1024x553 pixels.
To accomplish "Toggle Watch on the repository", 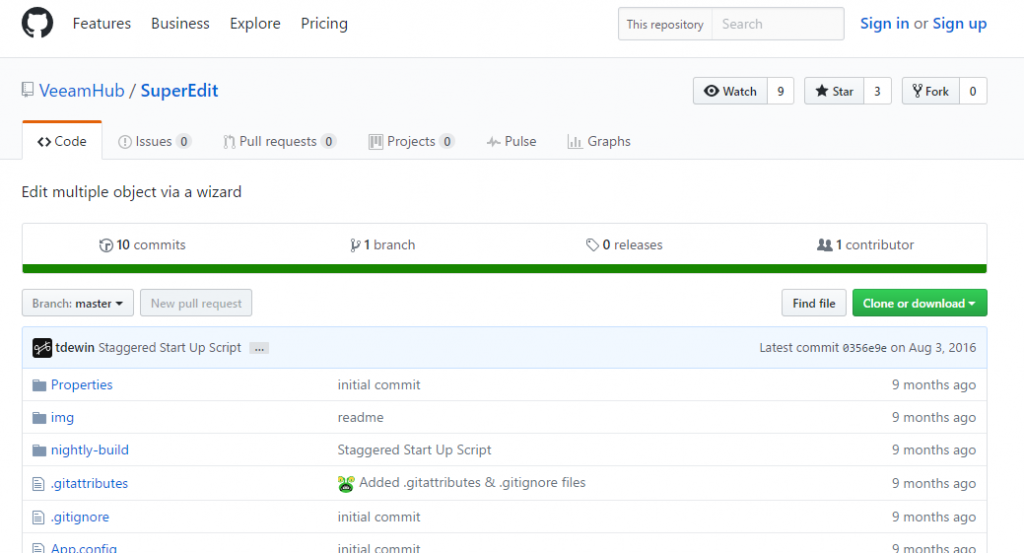I will click(730, 91).
